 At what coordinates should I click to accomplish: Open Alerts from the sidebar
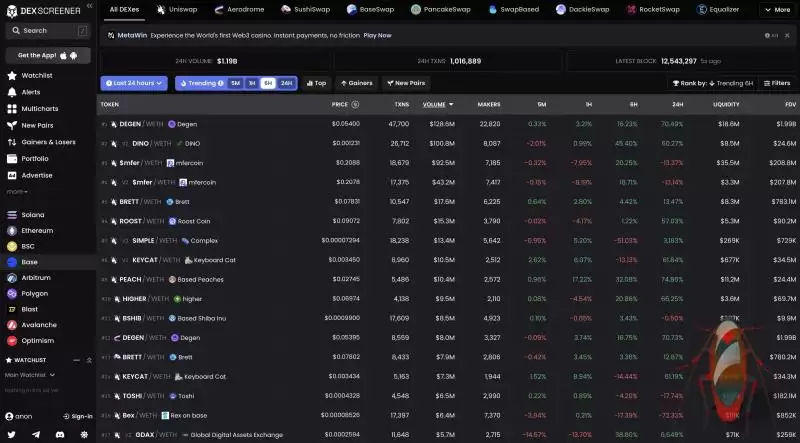tap(30, 92)
